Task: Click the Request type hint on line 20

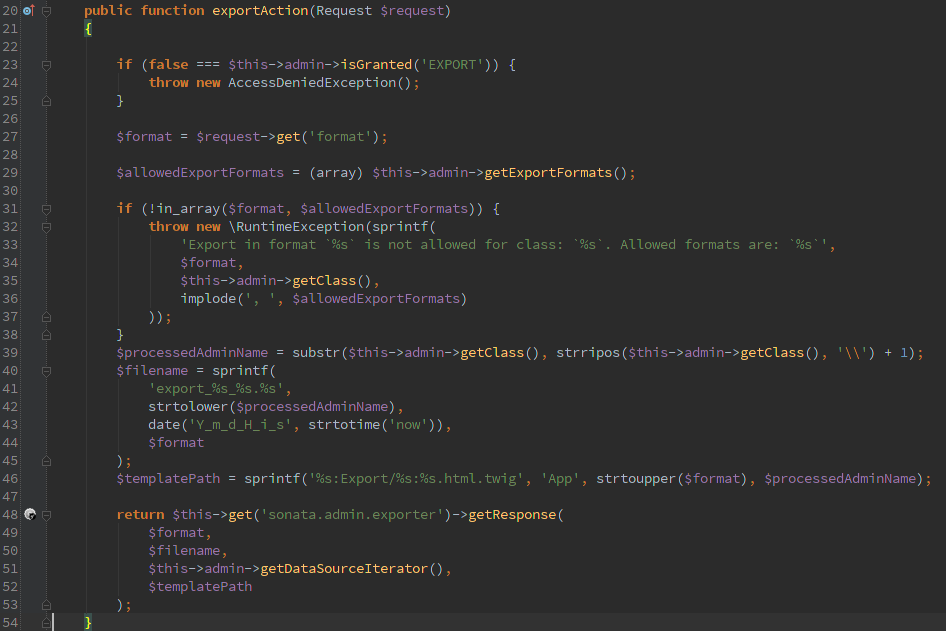Action: [x=344, y=11]
